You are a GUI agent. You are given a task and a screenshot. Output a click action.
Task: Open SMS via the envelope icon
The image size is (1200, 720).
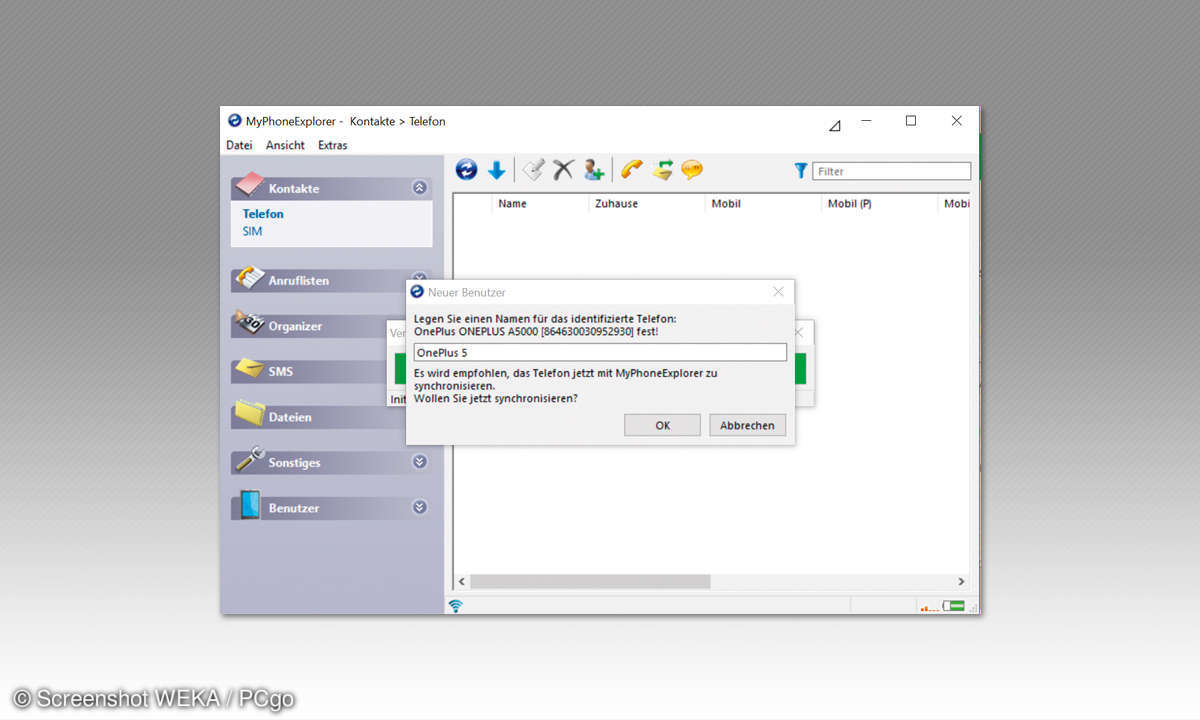tap(250, 369)
